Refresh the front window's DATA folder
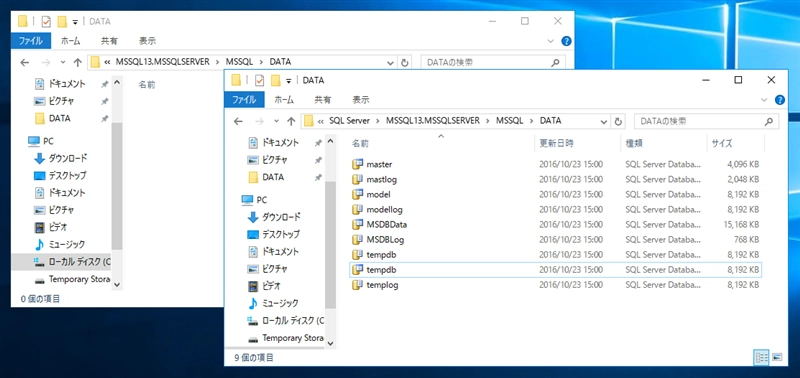Viewport: 800px width, 378px height. 618,121
